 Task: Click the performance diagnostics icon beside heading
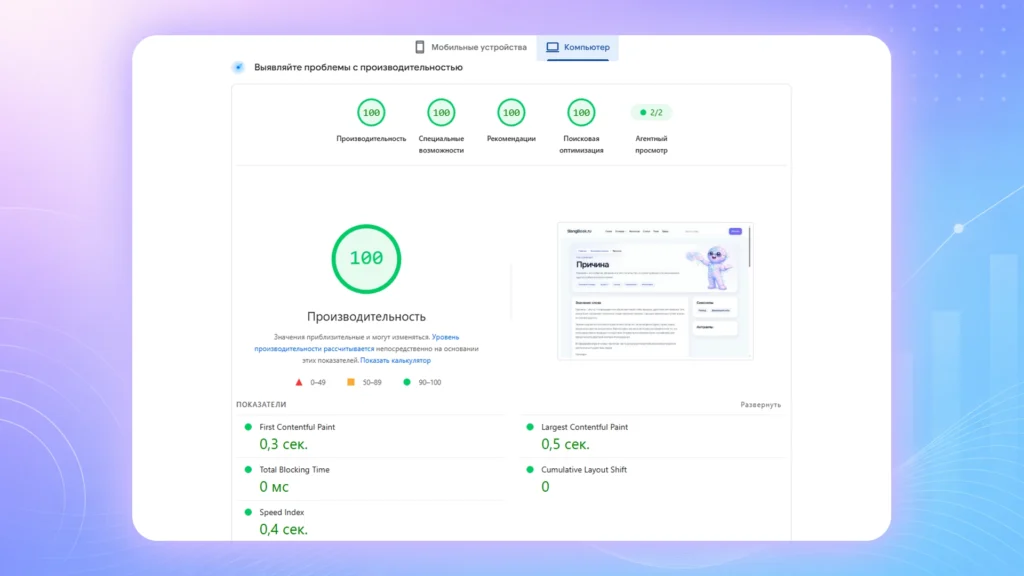[238, 67]
